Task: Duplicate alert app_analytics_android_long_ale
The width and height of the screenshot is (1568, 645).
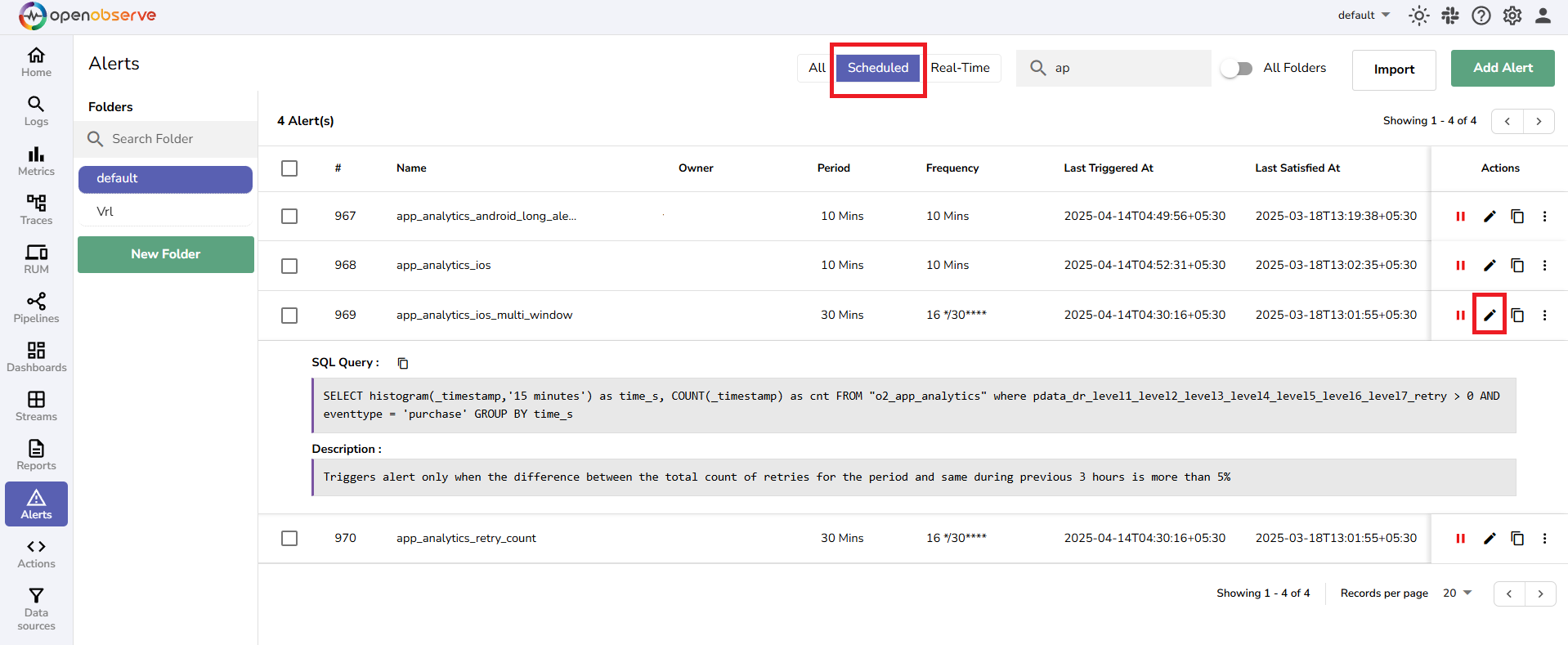Action: [x=1517, y=217]
